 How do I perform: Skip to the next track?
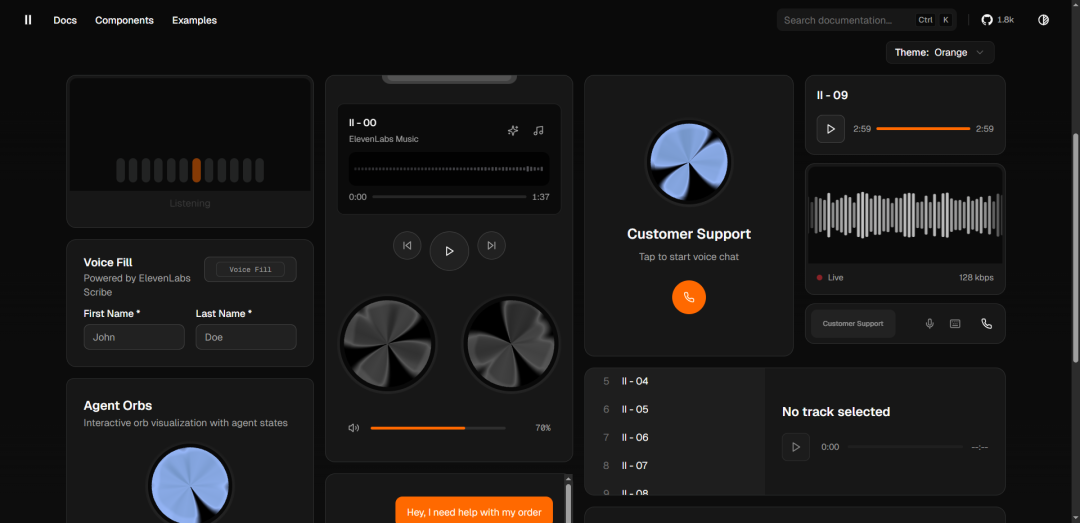click(x=492, y=245)
